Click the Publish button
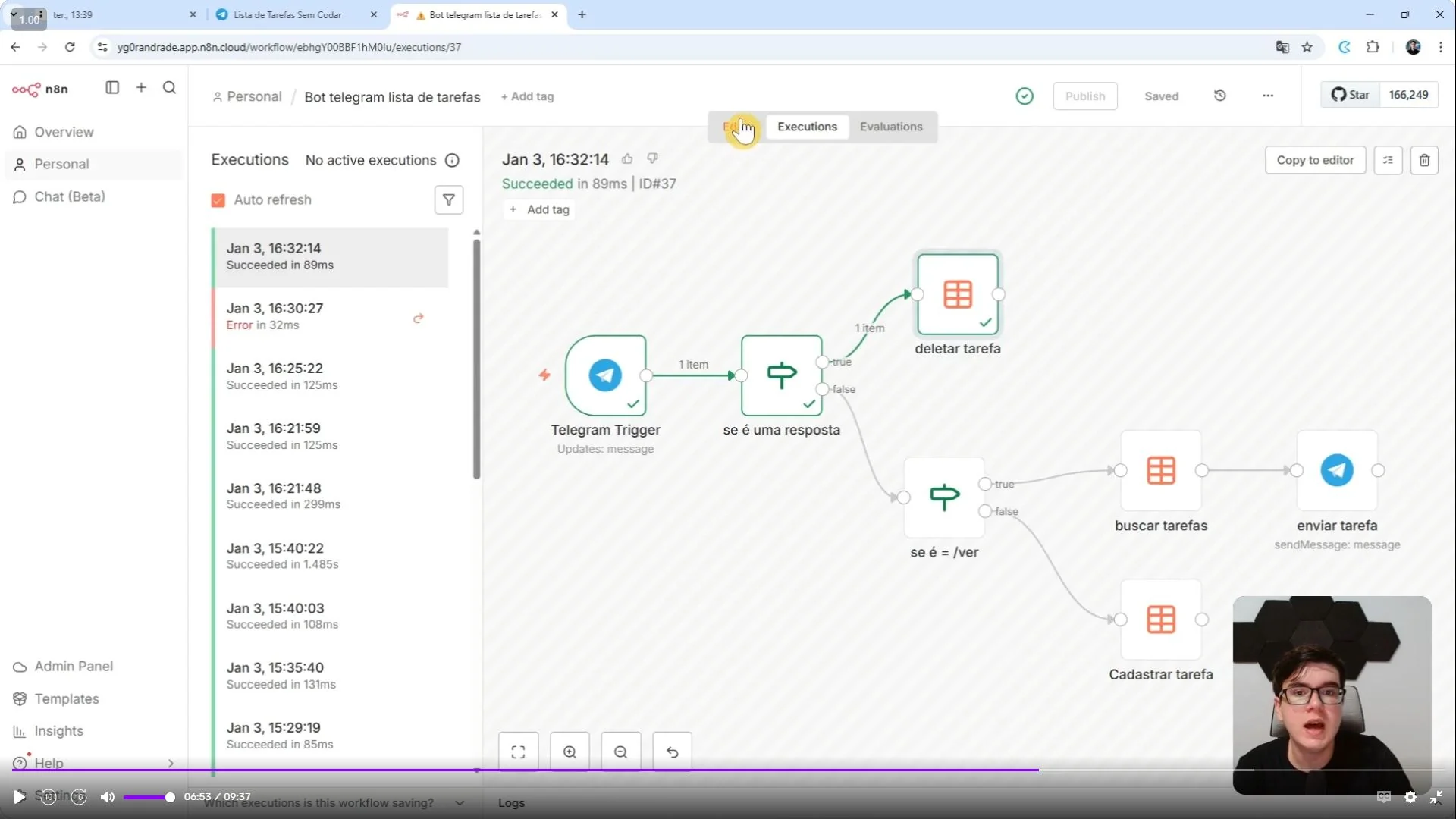1456x819 pixels. click(1085, 96)
